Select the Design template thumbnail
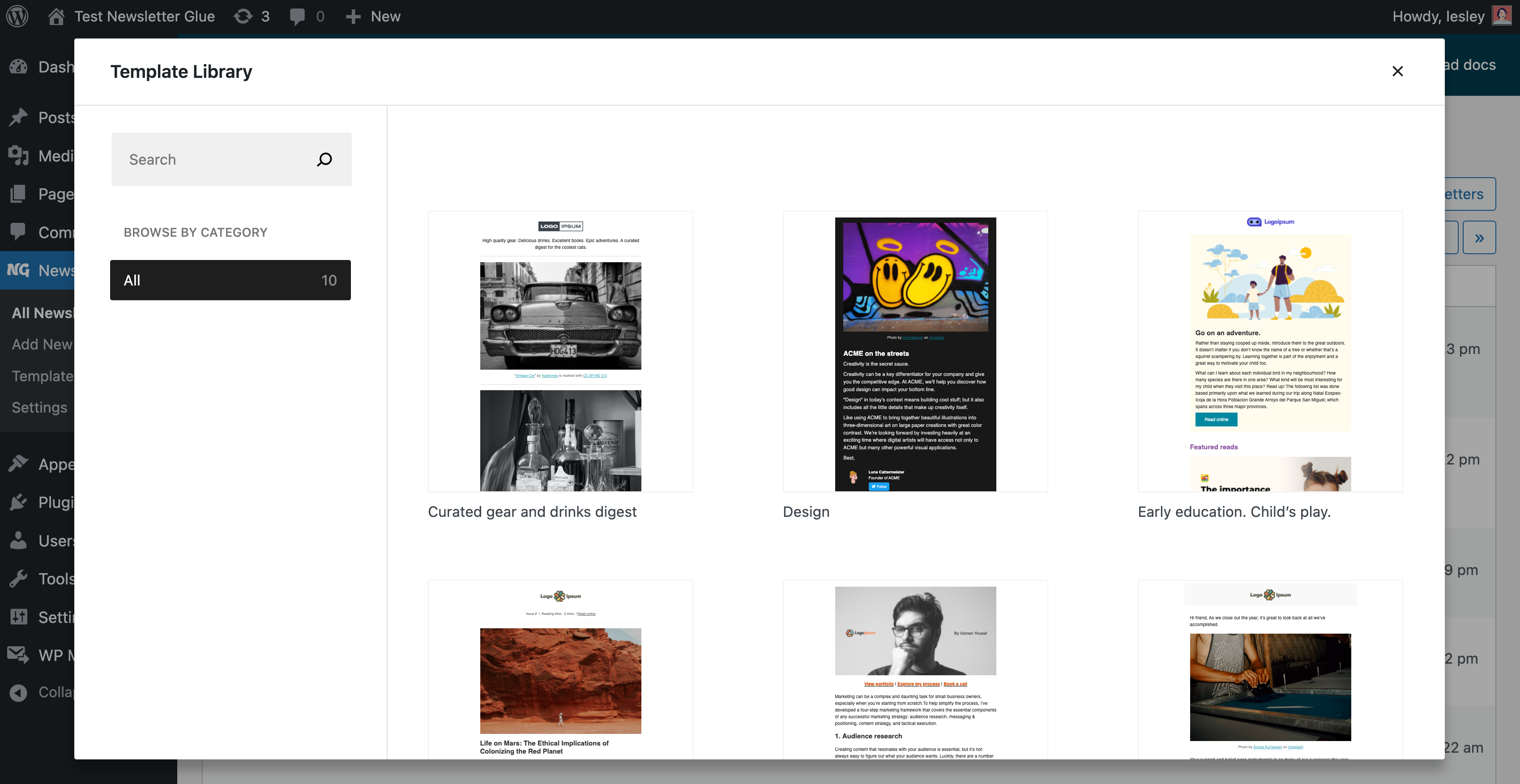This screenshot has height=784, width=1520. click(914, 352)
